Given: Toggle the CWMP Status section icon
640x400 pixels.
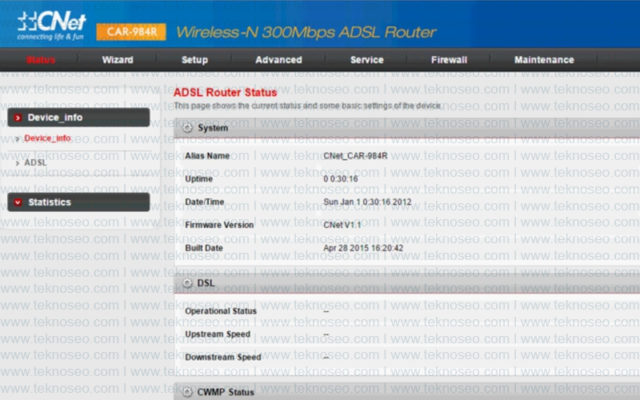Looking at the screenshot, I should 187,392.
